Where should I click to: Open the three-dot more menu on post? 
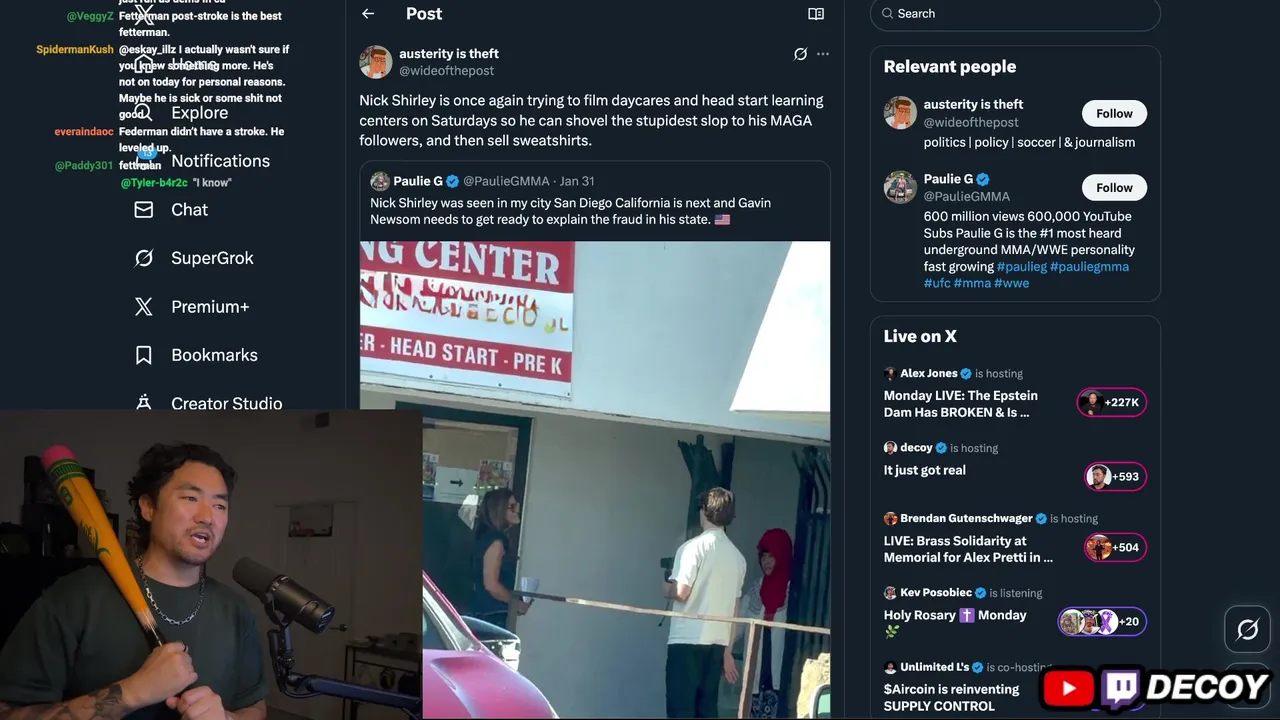tap(823, 54)
